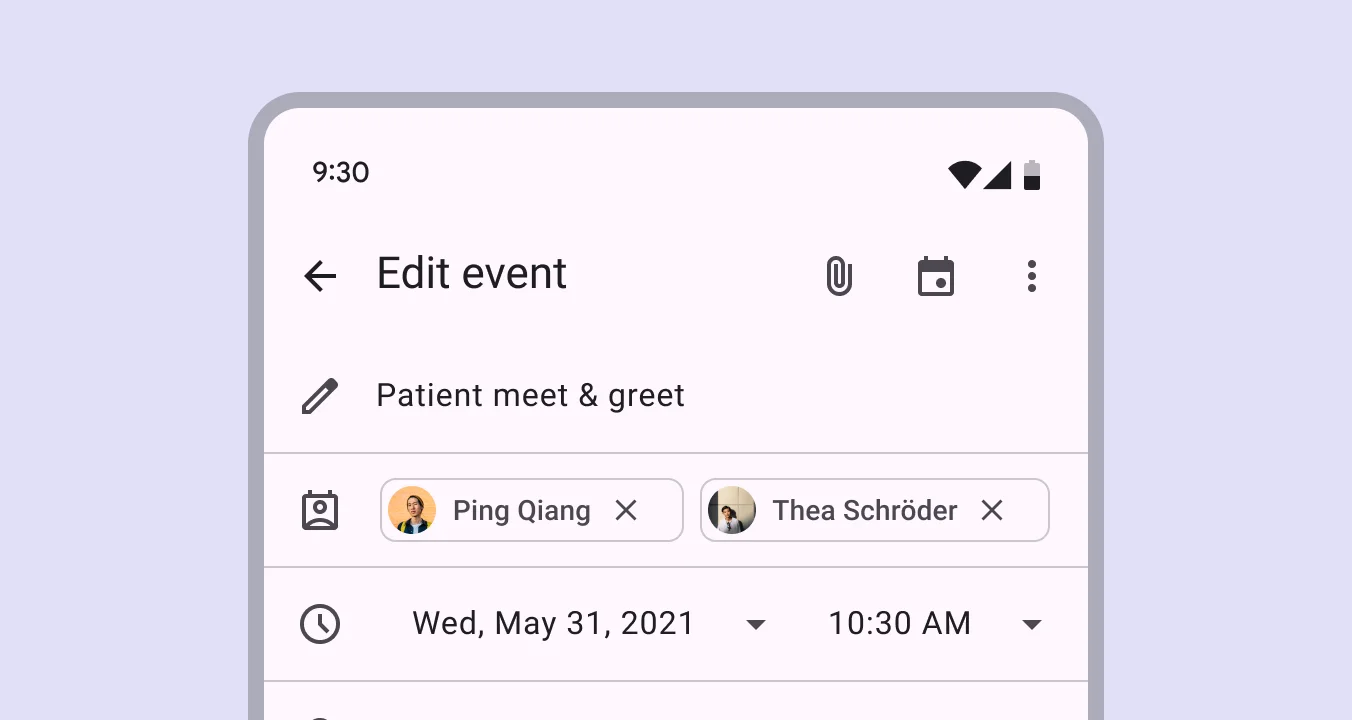Screen dimensions: 1352x720
Task: Click Thea Schröder's avatar photo
Action: coord(732,510)
